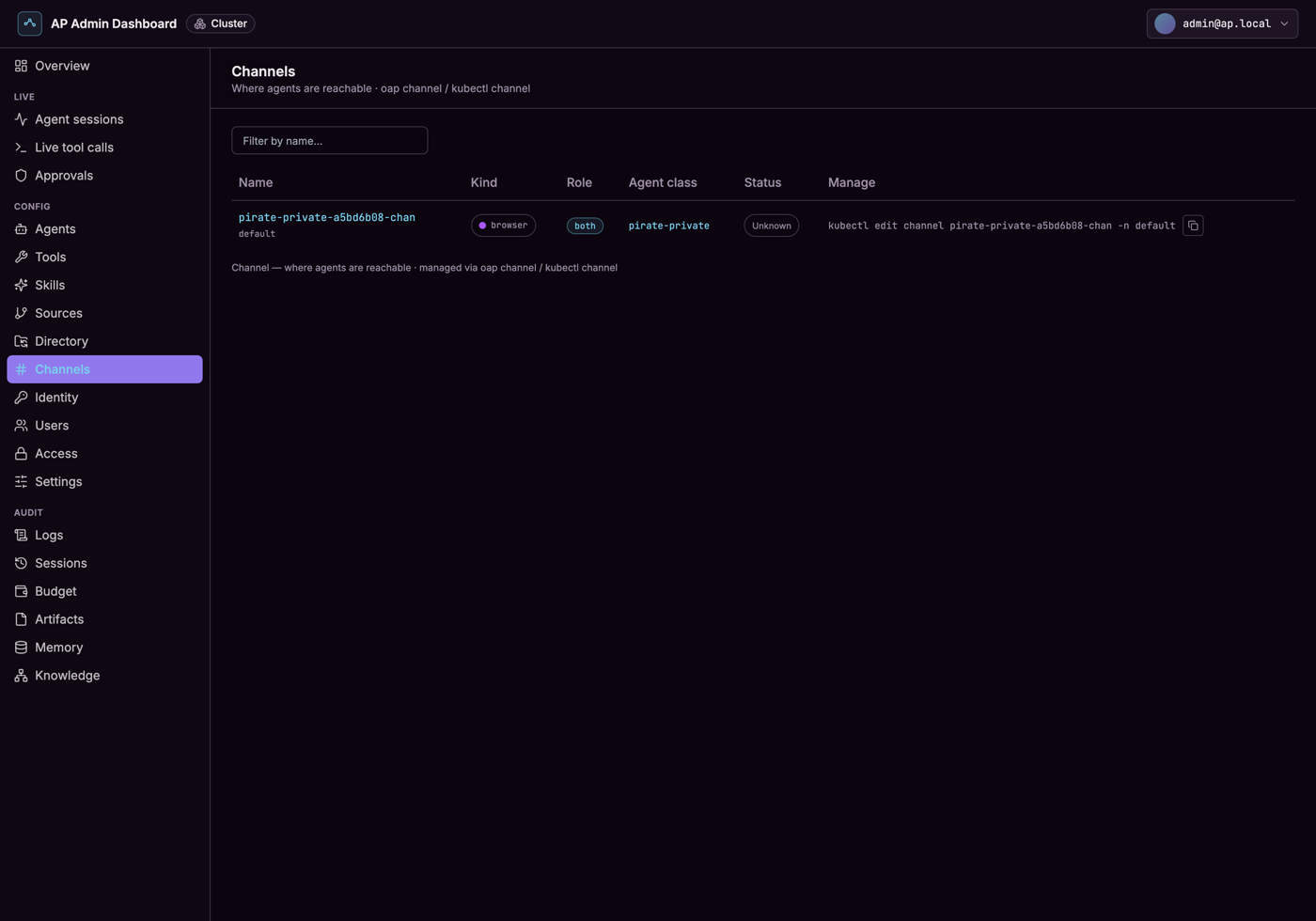Click the Overview grid icon in sidebar
This screenshot has height=921, width=1316.
point(21,66)
